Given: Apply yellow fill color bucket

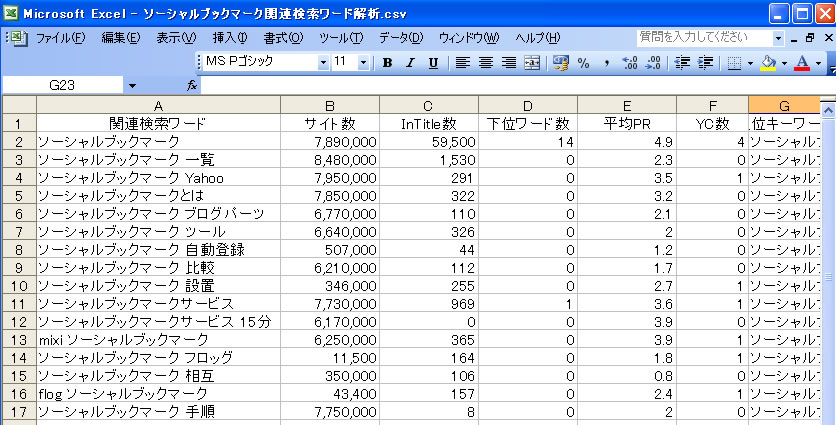Looking at the screenshot, I should coord(769,63).
